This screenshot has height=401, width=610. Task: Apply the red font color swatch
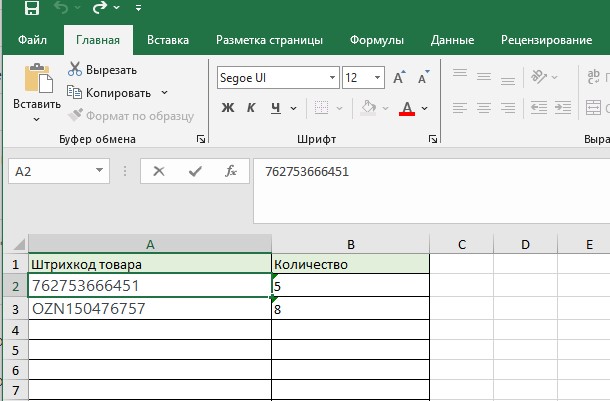(x=406, y=108)
